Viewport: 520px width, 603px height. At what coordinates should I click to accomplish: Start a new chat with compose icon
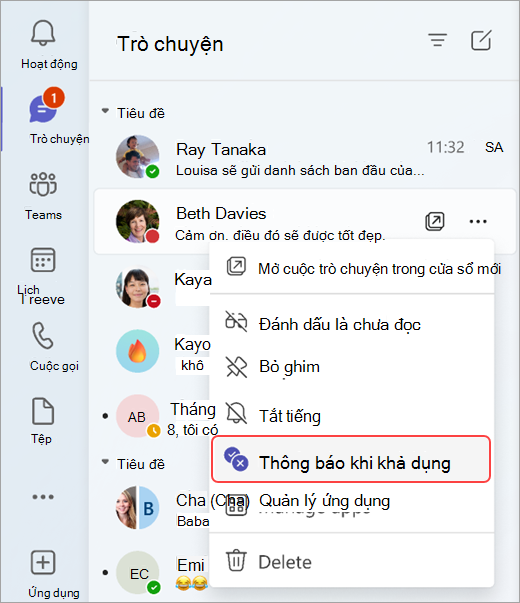point(481,40)
